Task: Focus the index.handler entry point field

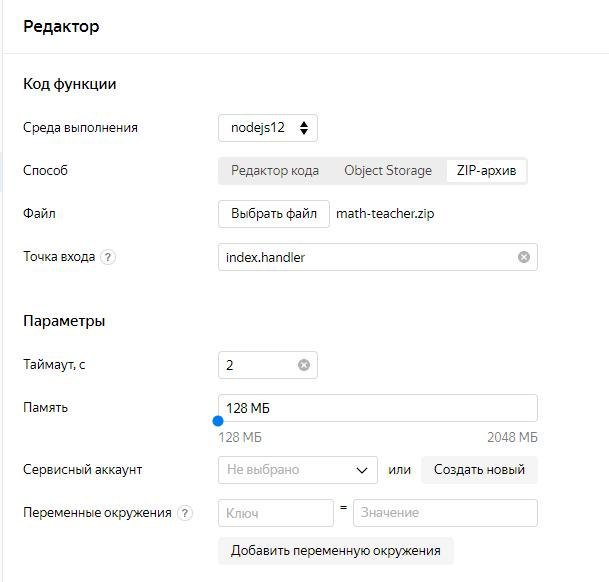Action: (378, 257)
